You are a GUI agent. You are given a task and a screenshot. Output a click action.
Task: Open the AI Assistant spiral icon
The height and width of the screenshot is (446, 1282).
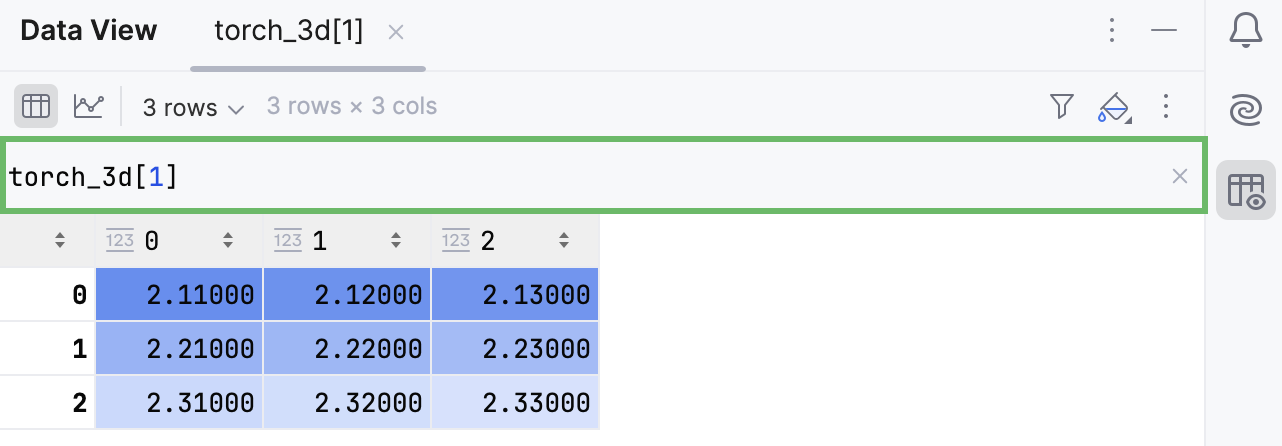coord(1245,110)
